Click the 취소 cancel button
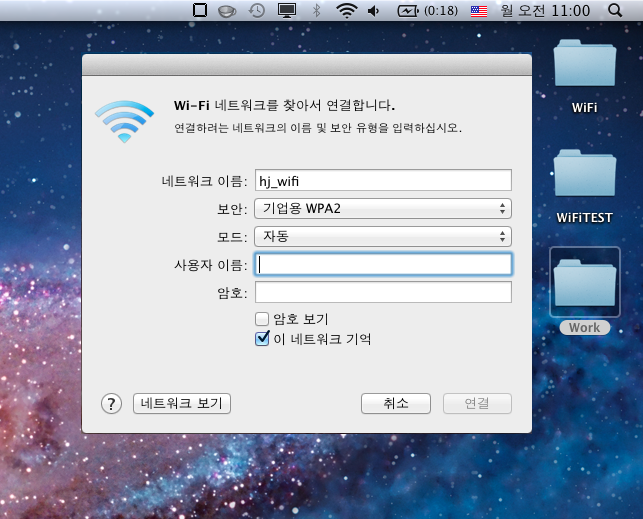 click(x=396, y=403)
